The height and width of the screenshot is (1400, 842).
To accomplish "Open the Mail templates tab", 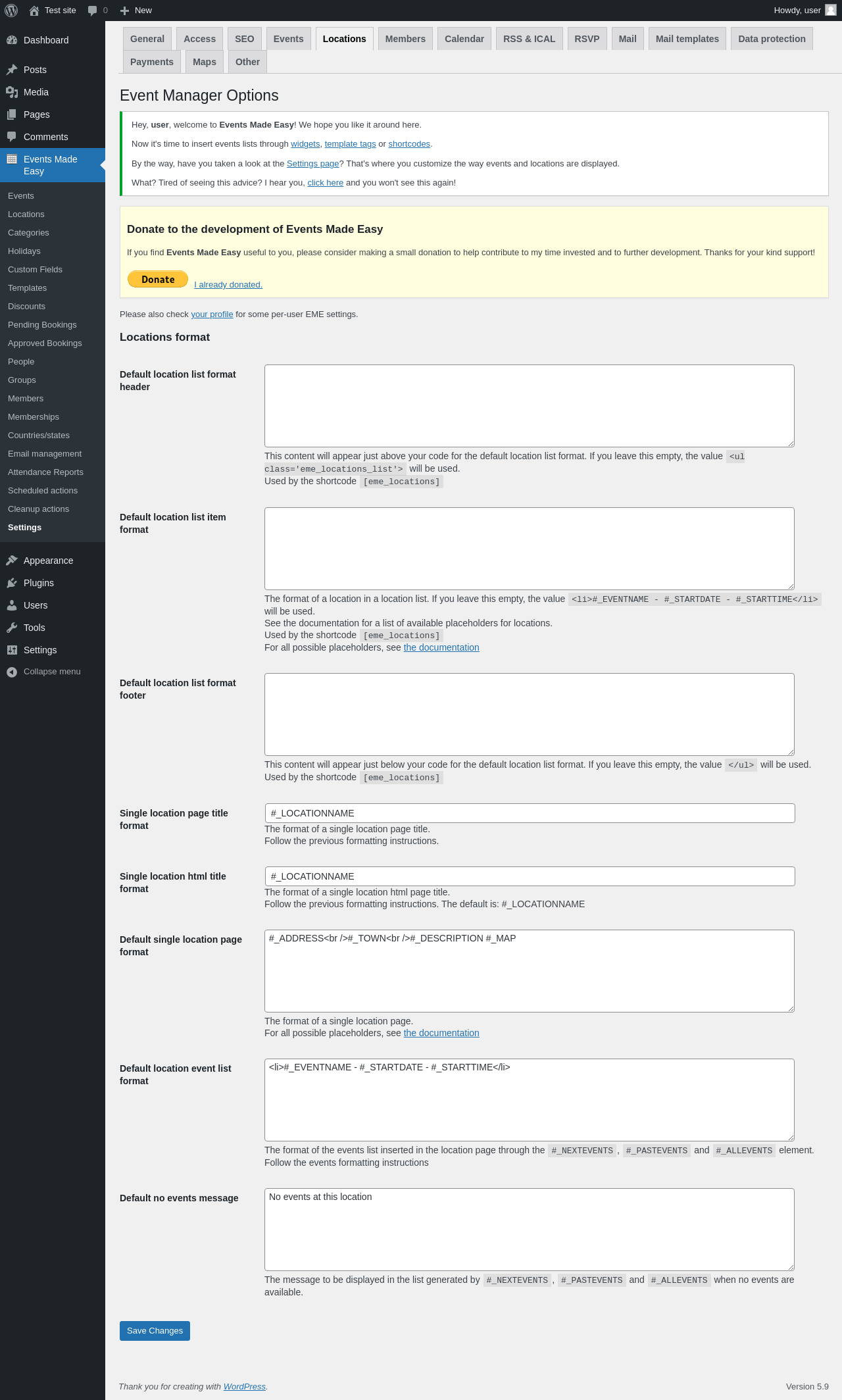I will [x=687, y=39].
